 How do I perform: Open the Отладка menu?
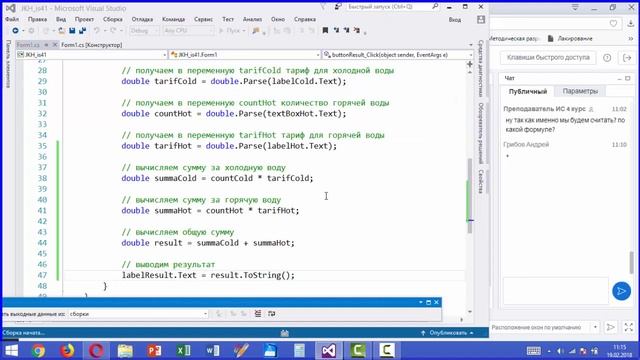pyautogui.click(x=142, y=19)
